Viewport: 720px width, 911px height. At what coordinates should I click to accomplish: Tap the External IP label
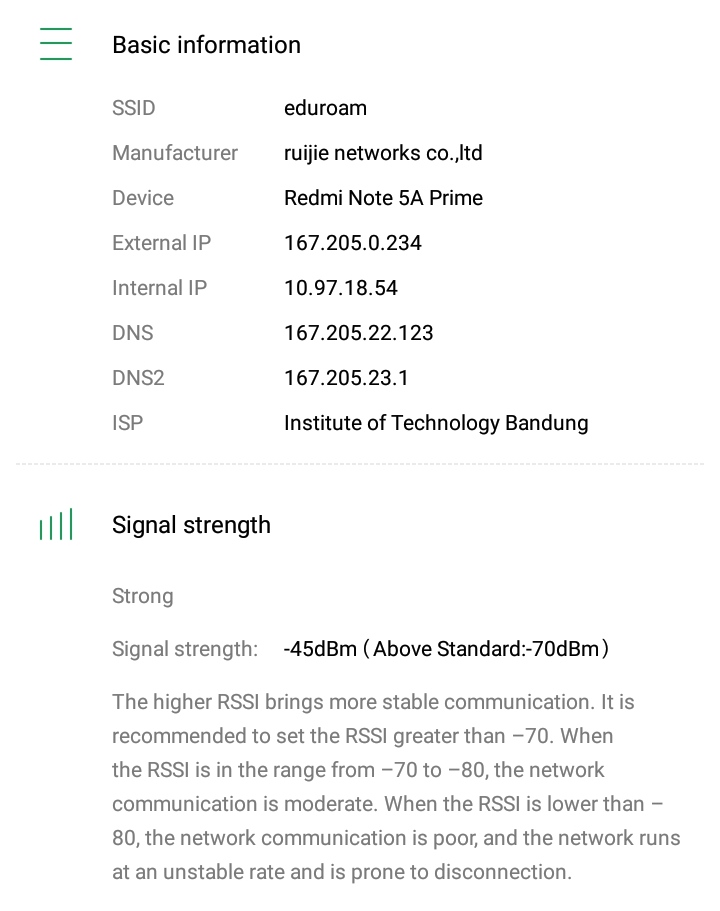[x=161, y=243]
